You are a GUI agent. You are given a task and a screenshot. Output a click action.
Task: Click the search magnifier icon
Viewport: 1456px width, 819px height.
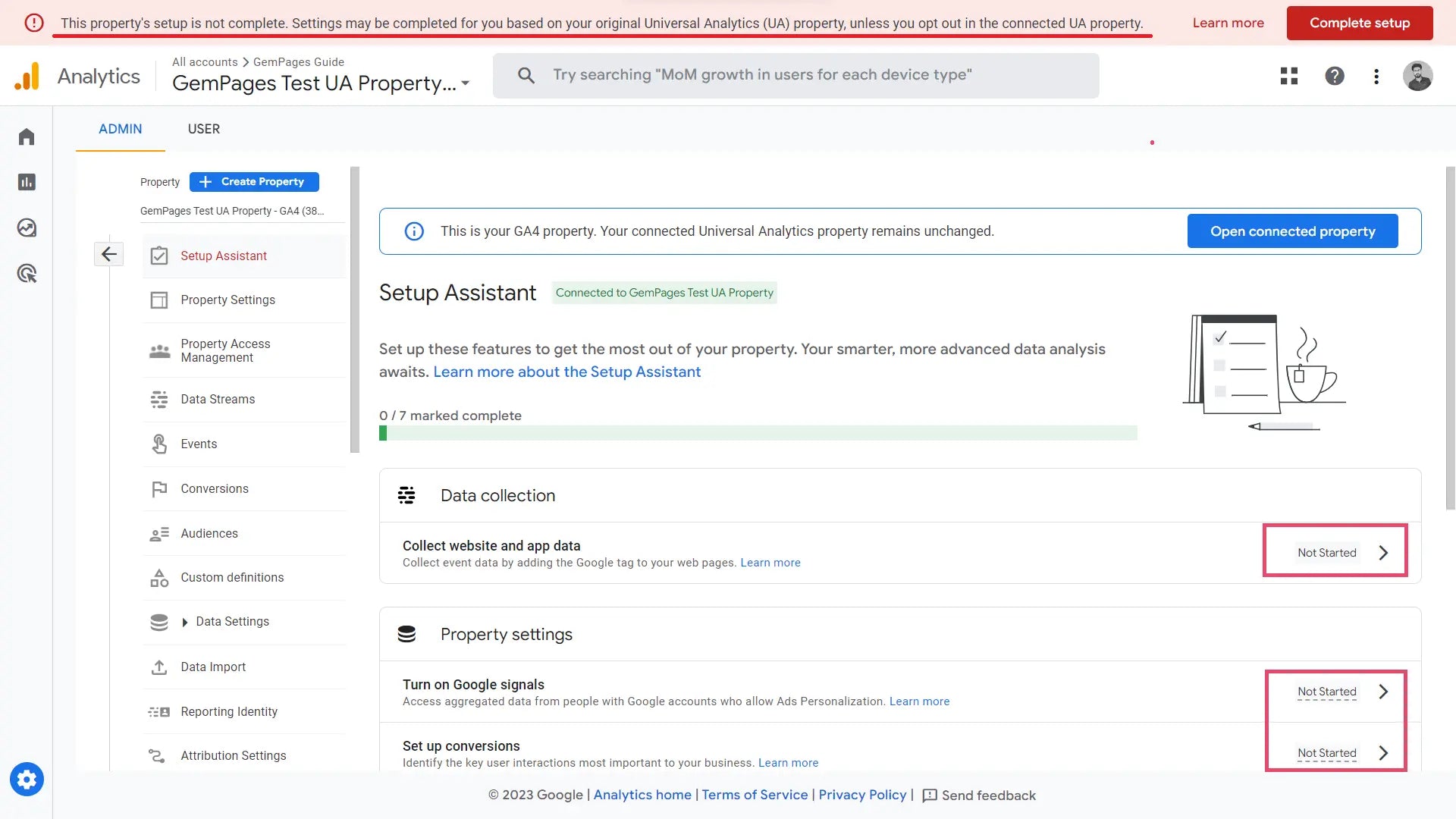(526, 75)
